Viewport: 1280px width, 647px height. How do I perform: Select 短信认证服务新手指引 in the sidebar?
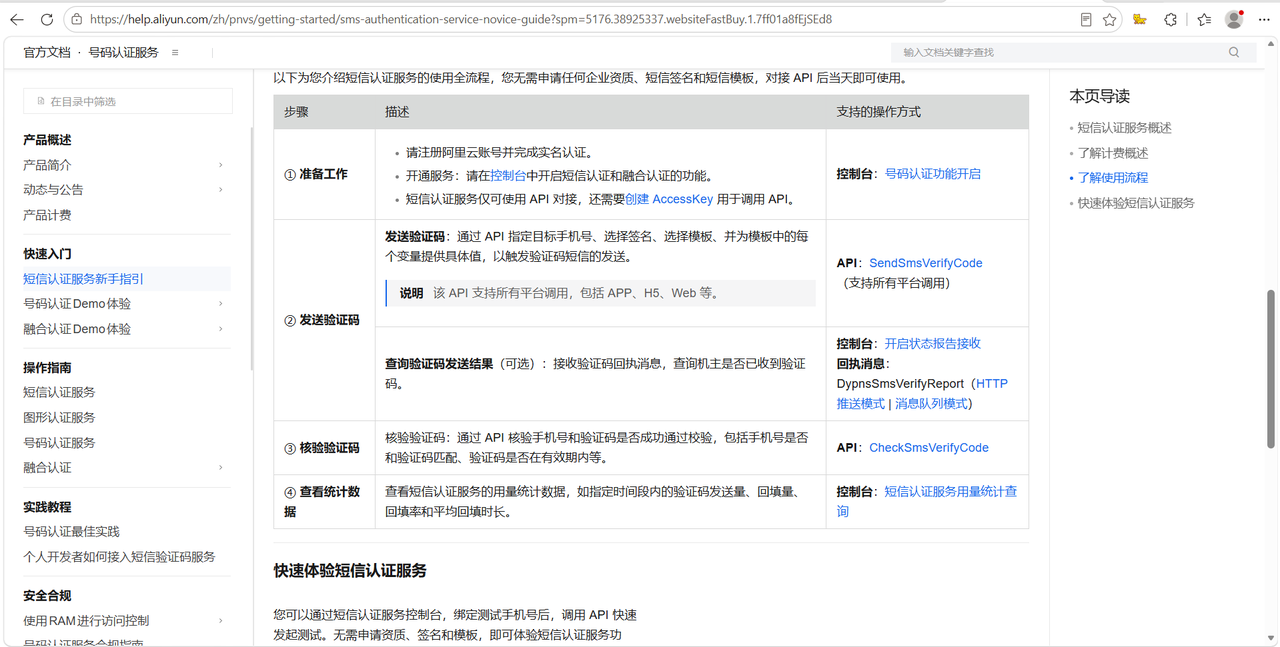83,279
